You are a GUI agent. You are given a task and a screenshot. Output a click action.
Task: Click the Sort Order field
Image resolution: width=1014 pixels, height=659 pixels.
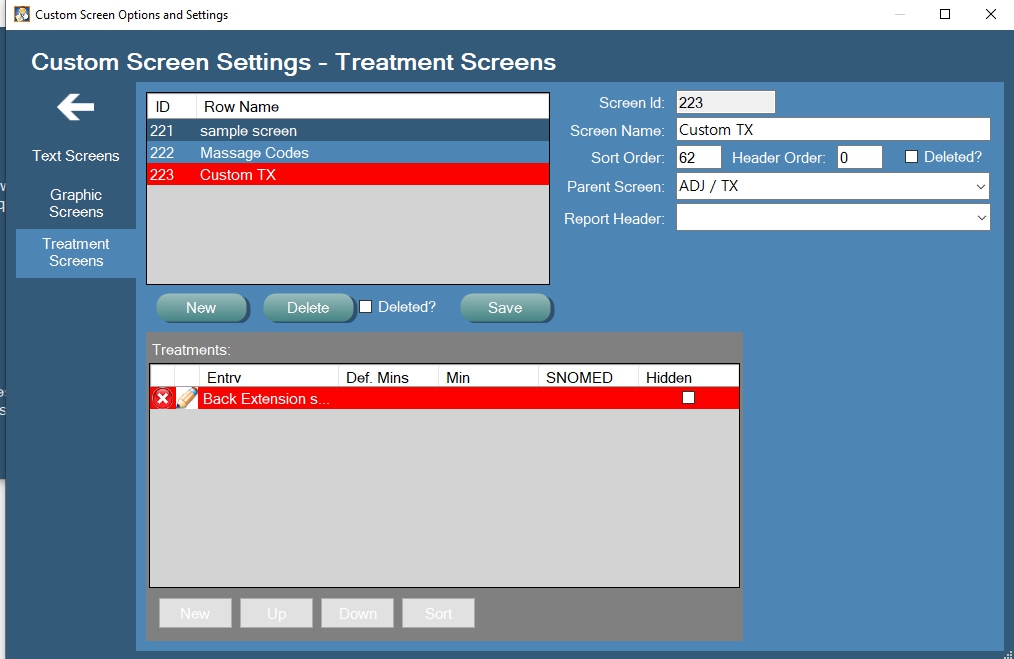(698, 157)
